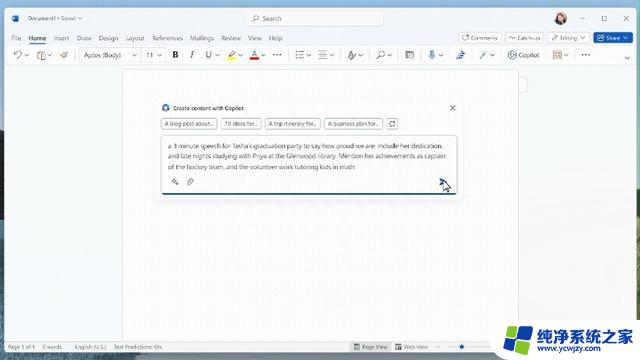Click the Designer wand icon

click(x=483, y=55)
